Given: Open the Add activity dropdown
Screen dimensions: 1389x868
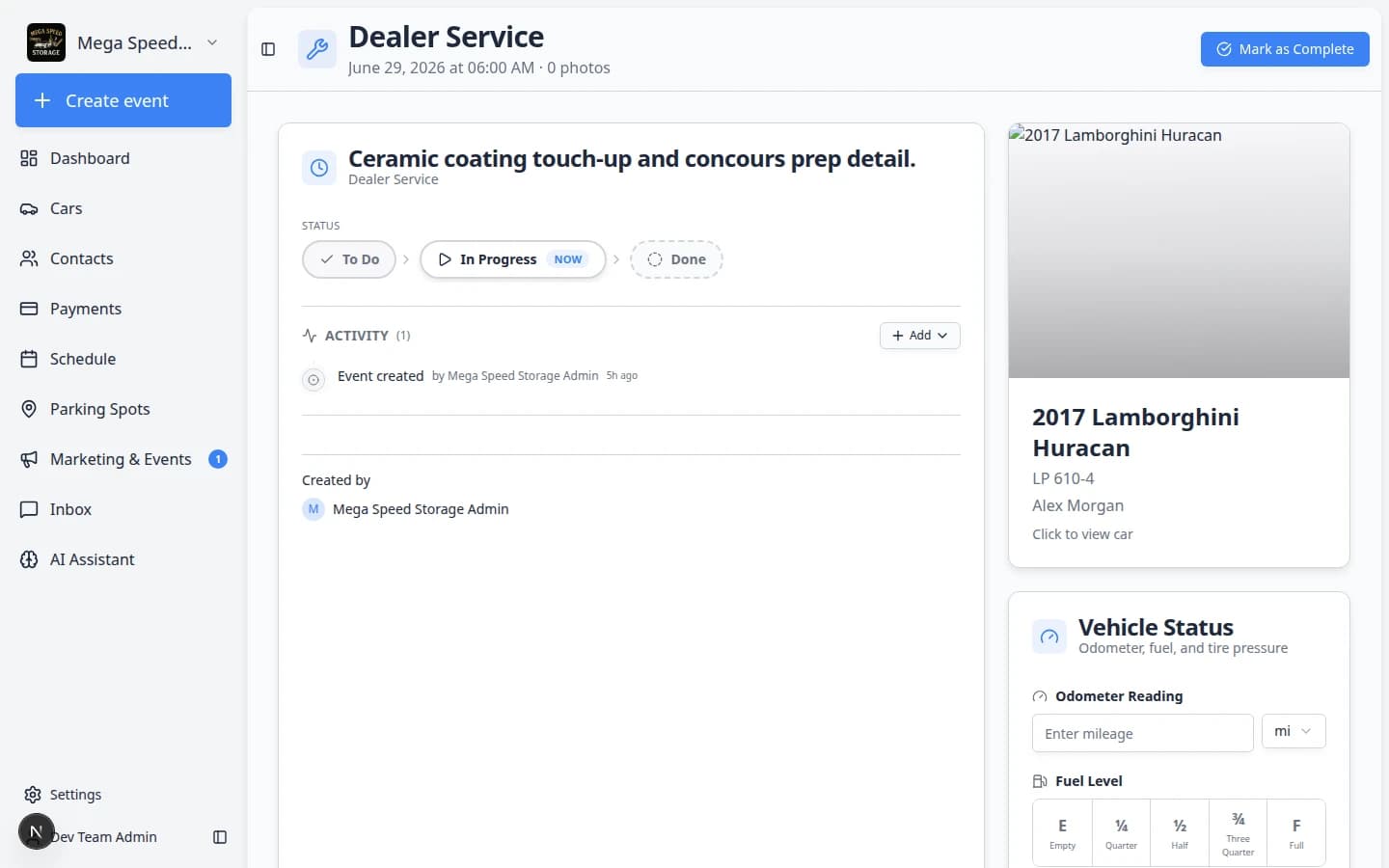Looking at the screenshot, I should 920,336.
